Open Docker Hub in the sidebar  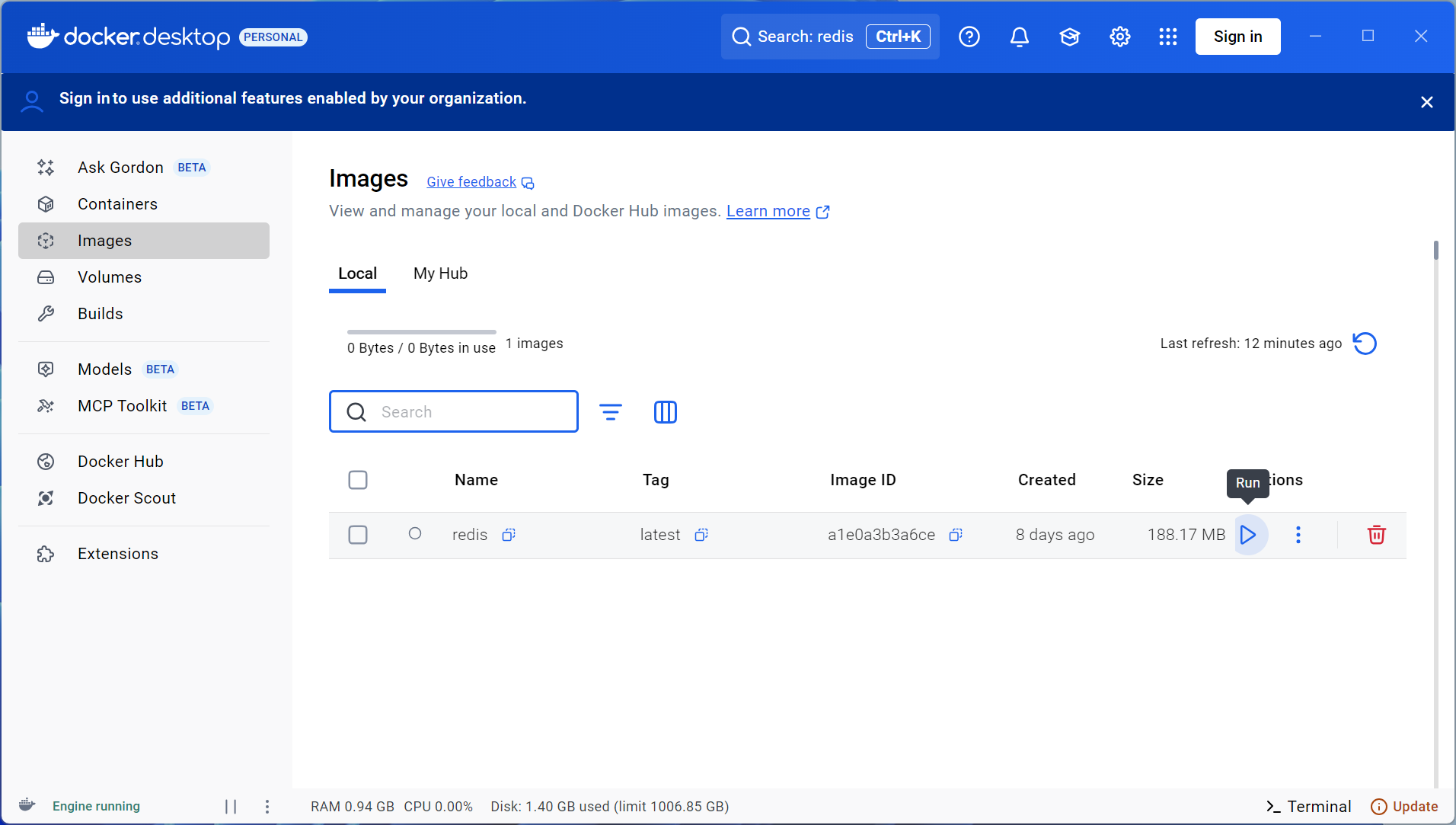tap(144, 462)
